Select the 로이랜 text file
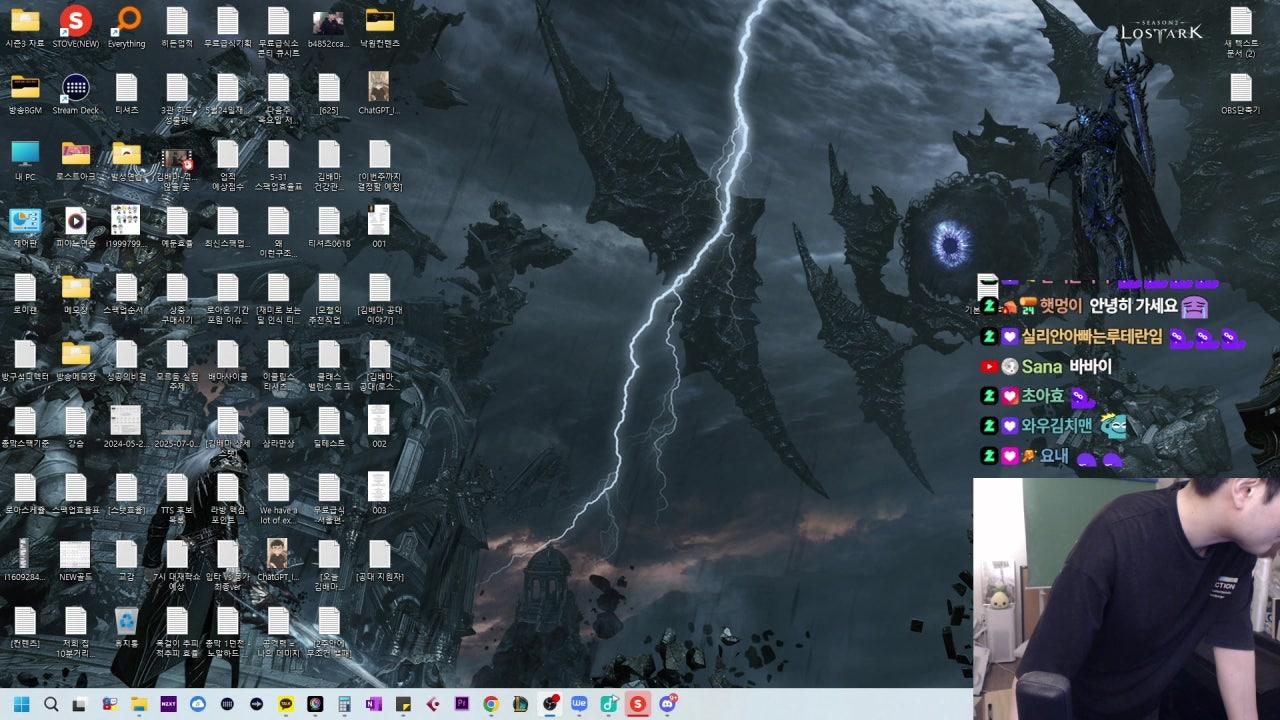Screen dimensions: 1280x720 25,294
